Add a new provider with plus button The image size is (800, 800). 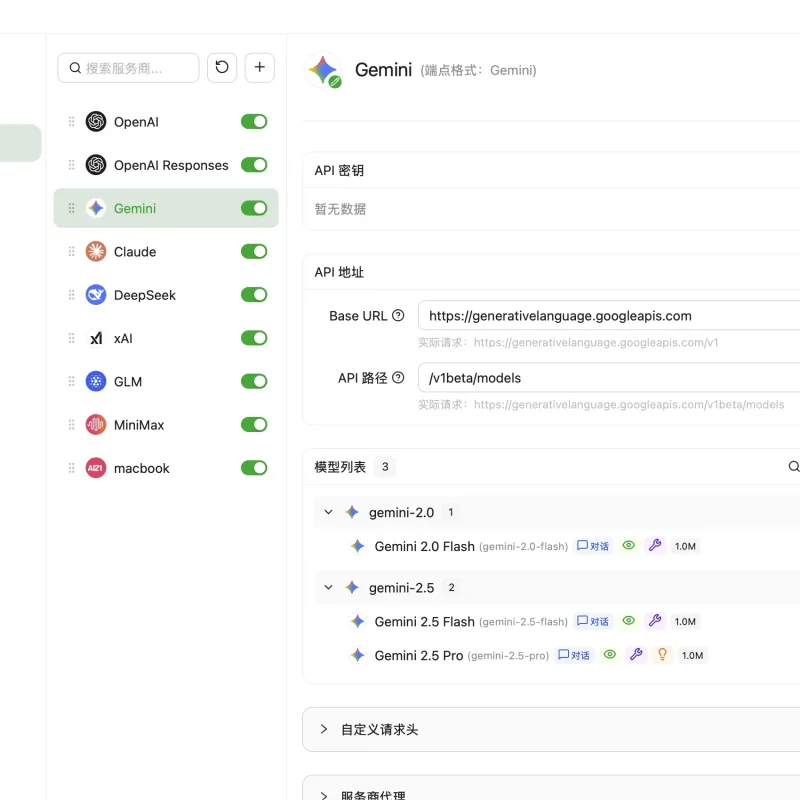[260, 67]
